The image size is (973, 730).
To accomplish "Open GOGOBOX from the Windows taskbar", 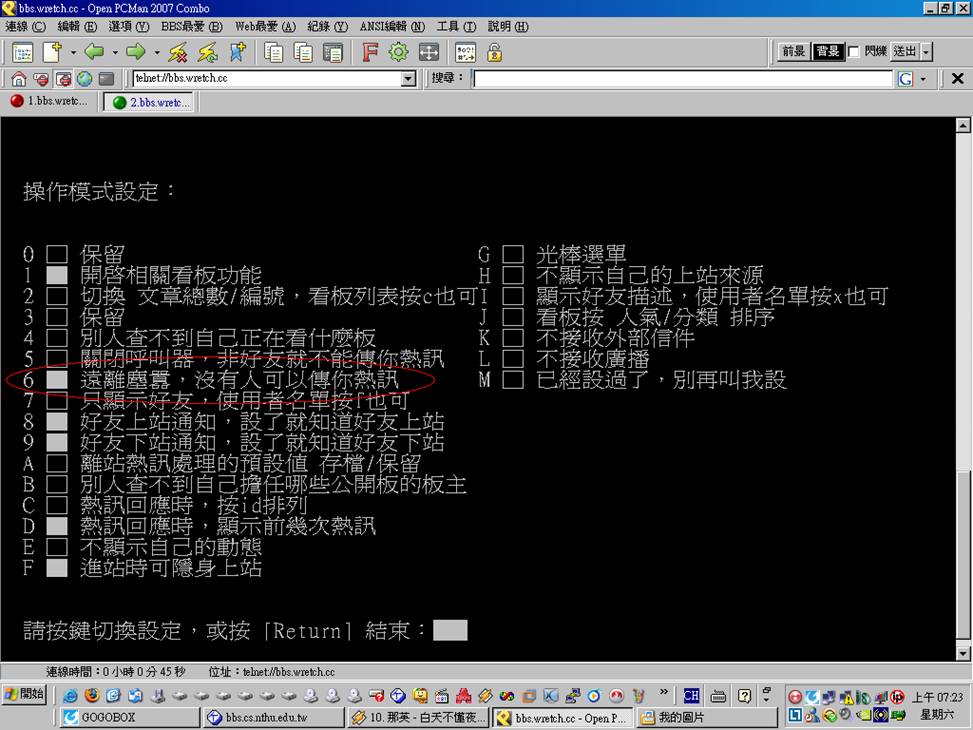I will pyautogui.click(x=129, y=717).
